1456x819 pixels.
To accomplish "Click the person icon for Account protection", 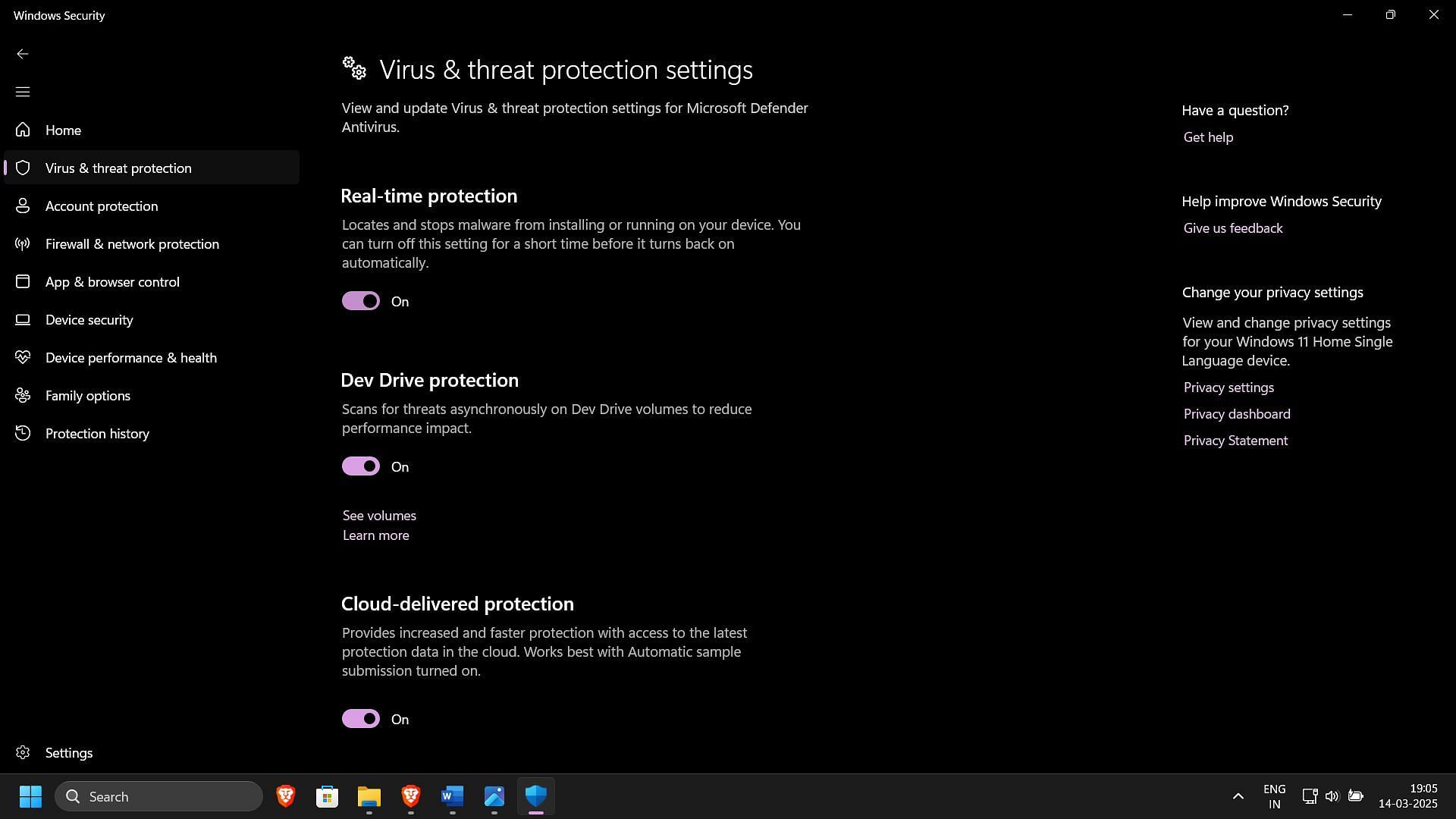I will click(23, 206).
